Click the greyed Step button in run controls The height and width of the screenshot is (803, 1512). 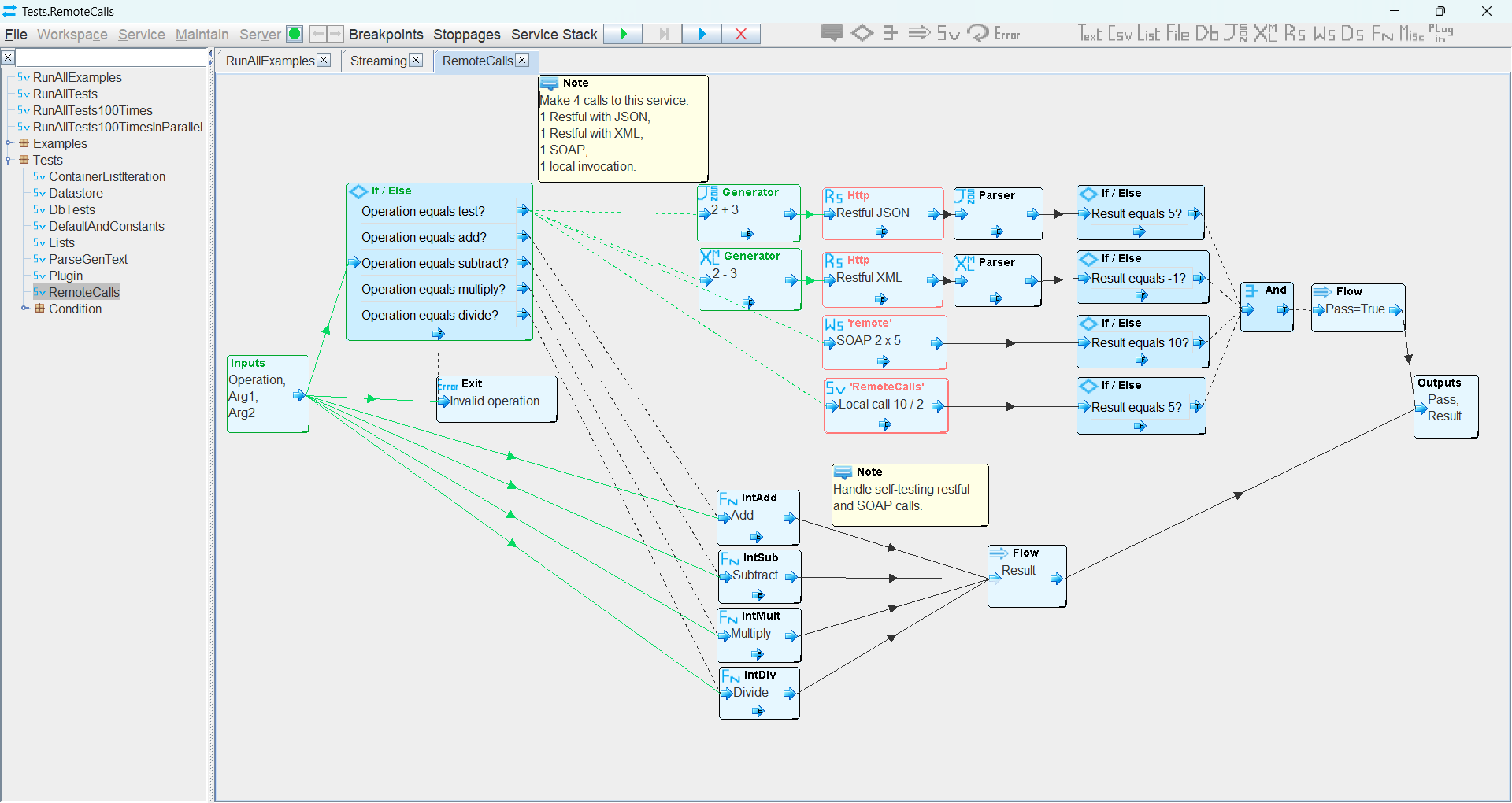663,34
